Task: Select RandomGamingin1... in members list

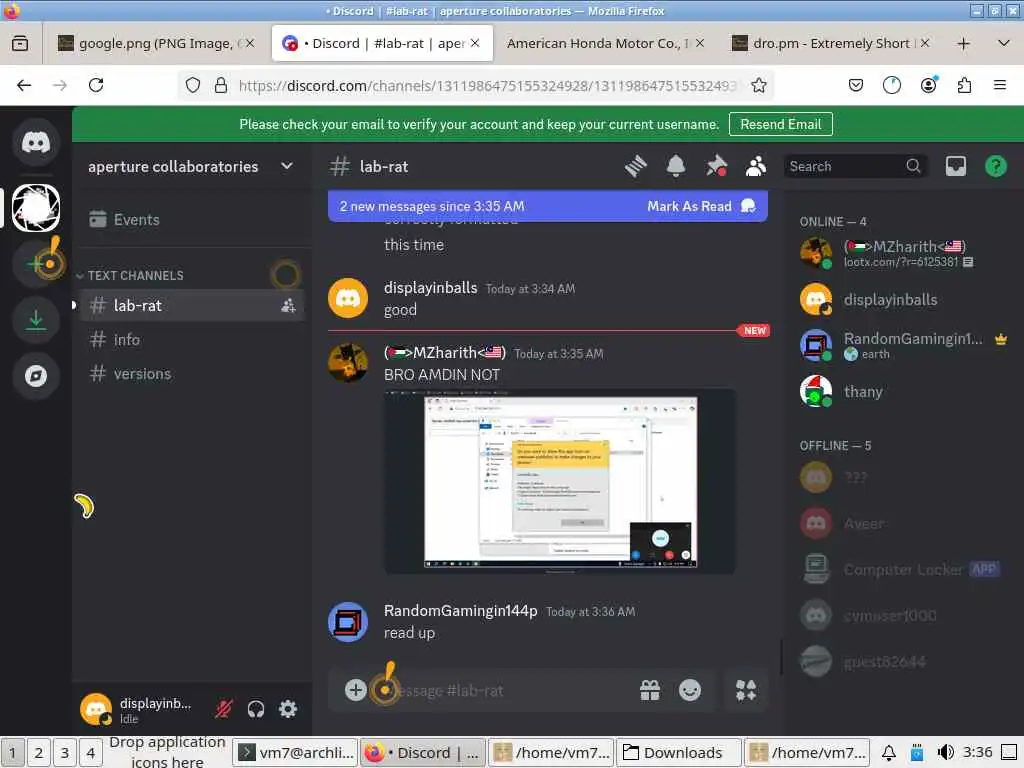Action: [x=904, y=345]
